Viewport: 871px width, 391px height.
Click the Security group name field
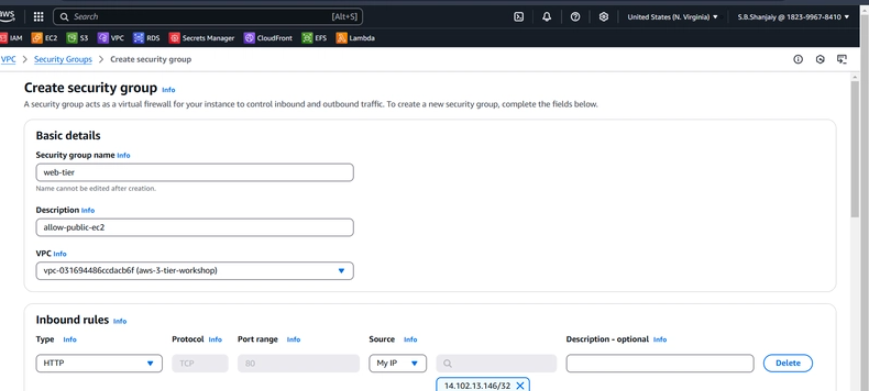(194, 172)
